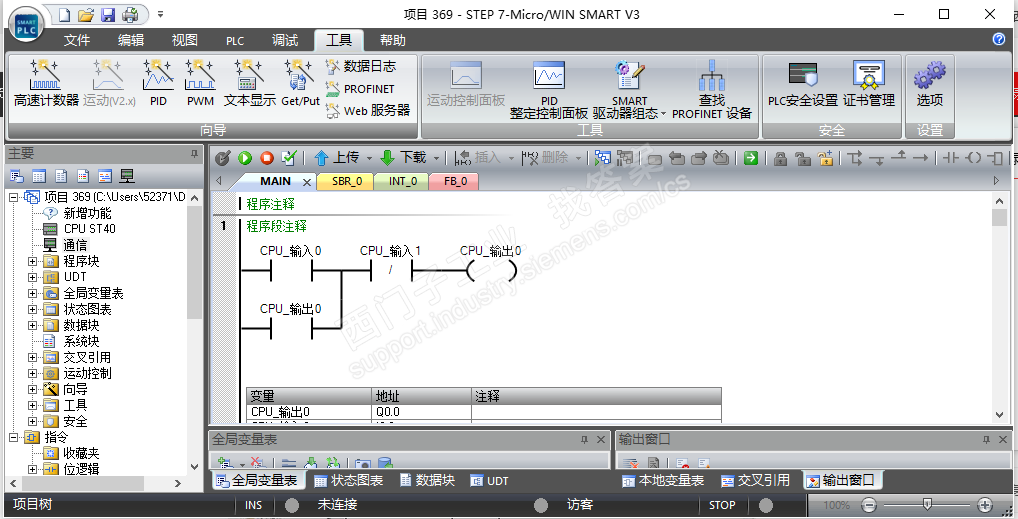Click the green RUN button in editor toolbar
Image resolution: width=1018 pixels, height=519 pixels.
click(245, 158)
